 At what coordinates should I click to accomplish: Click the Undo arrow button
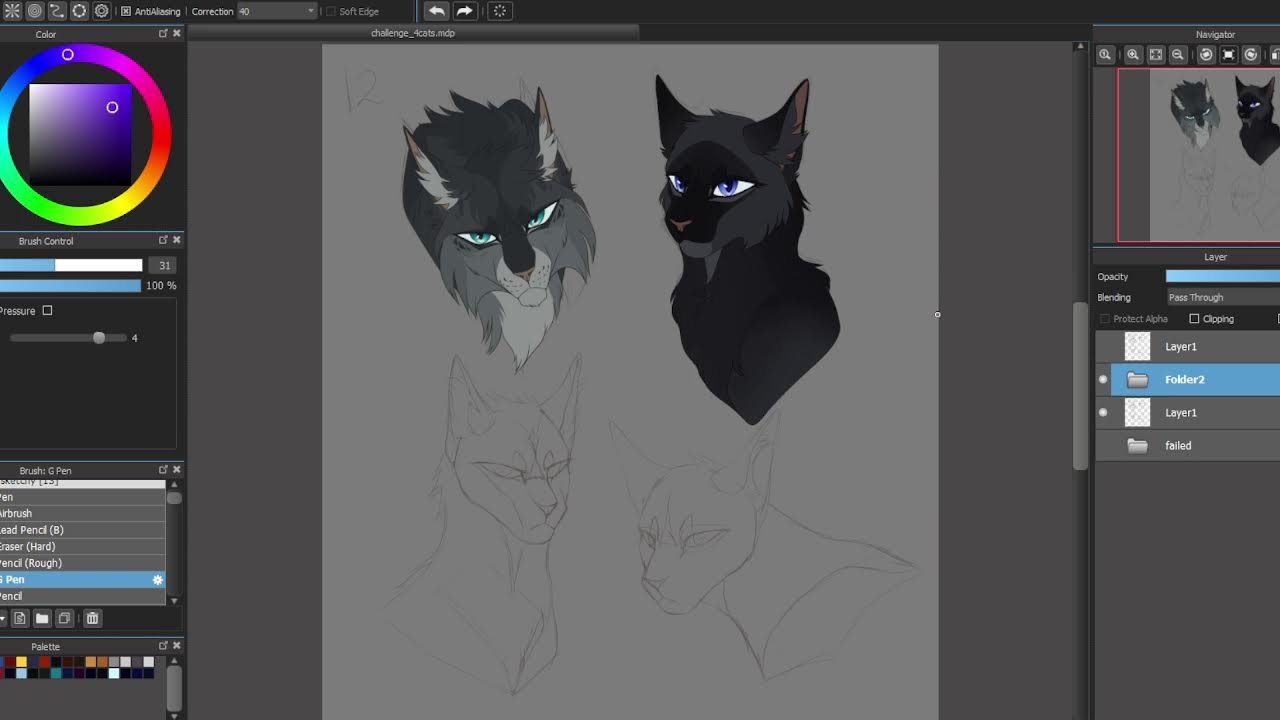point(437,11)
